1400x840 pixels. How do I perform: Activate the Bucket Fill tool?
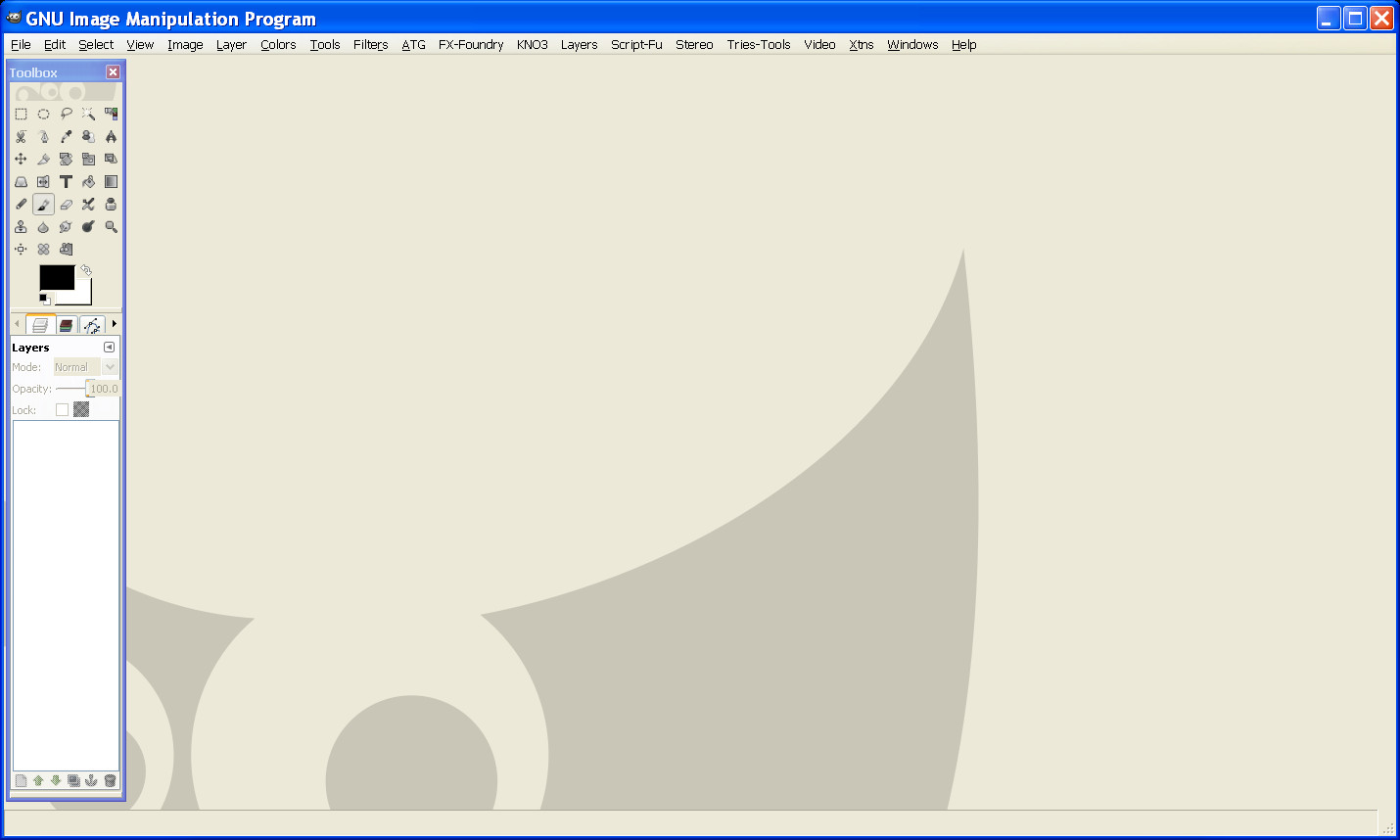pyautogui.click(x=87, y=181)
